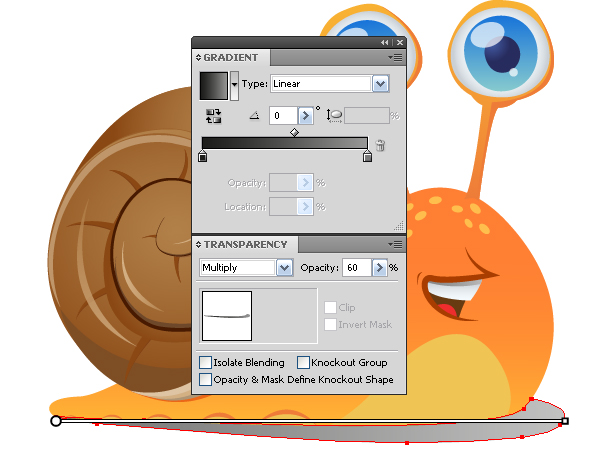The image size is (600, 456).
Task: Click the disabled aspect ratio field
Action: click(x=367, y=116)
